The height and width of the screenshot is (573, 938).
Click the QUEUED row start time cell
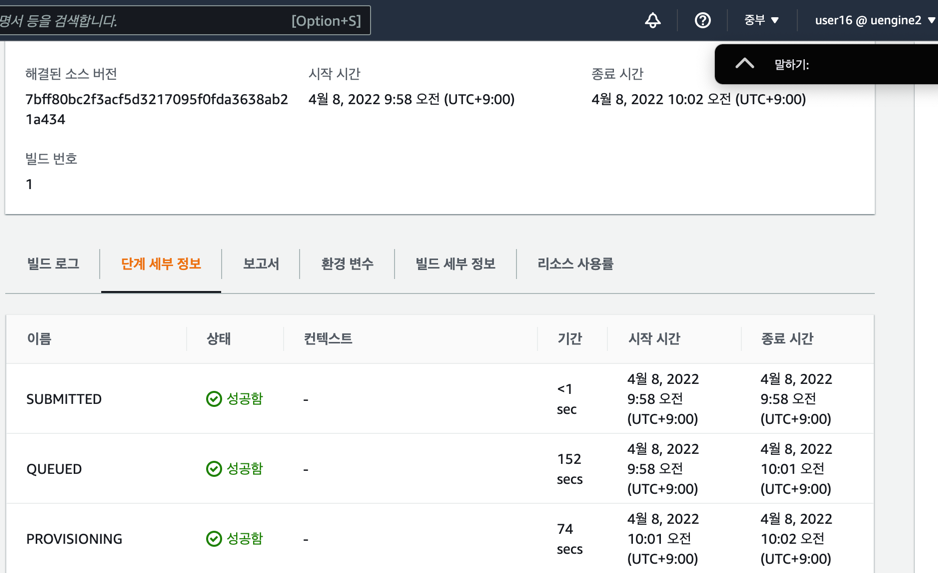coord(663,469)
